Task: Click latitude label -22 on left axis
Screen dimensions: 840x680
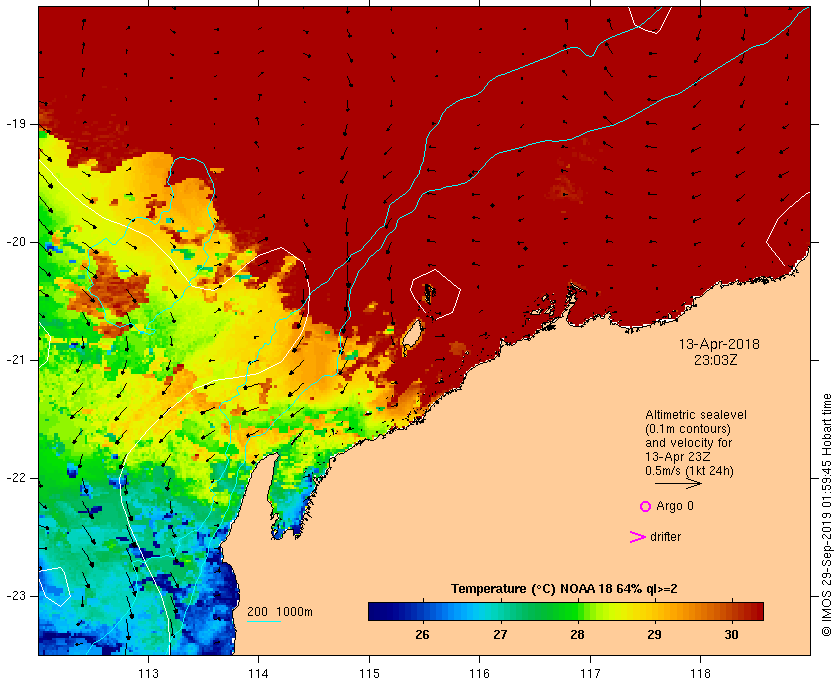Action: 16,478
